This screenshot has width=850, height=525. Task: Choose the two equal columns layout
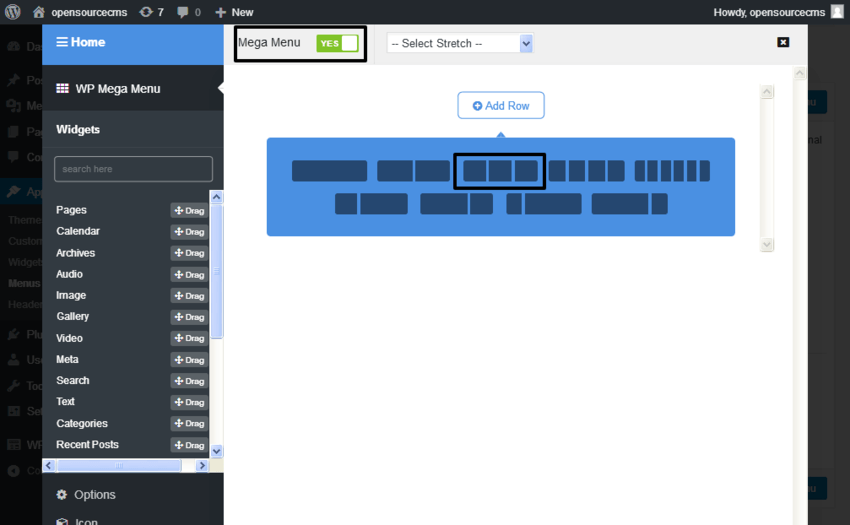[413, 171]
